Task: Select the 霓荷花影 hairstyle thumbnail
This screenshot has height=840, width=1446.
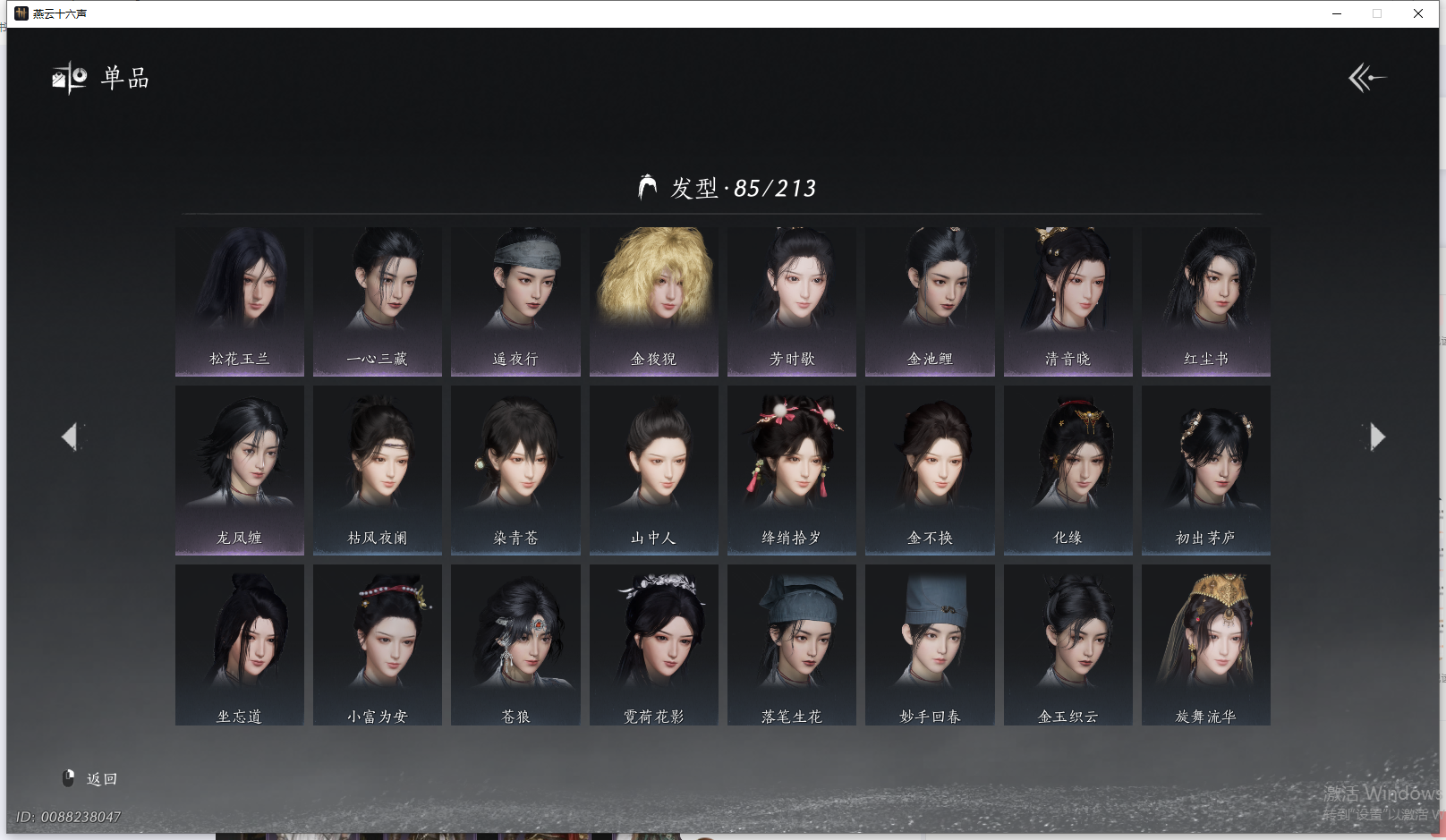Action: point(654,644)
